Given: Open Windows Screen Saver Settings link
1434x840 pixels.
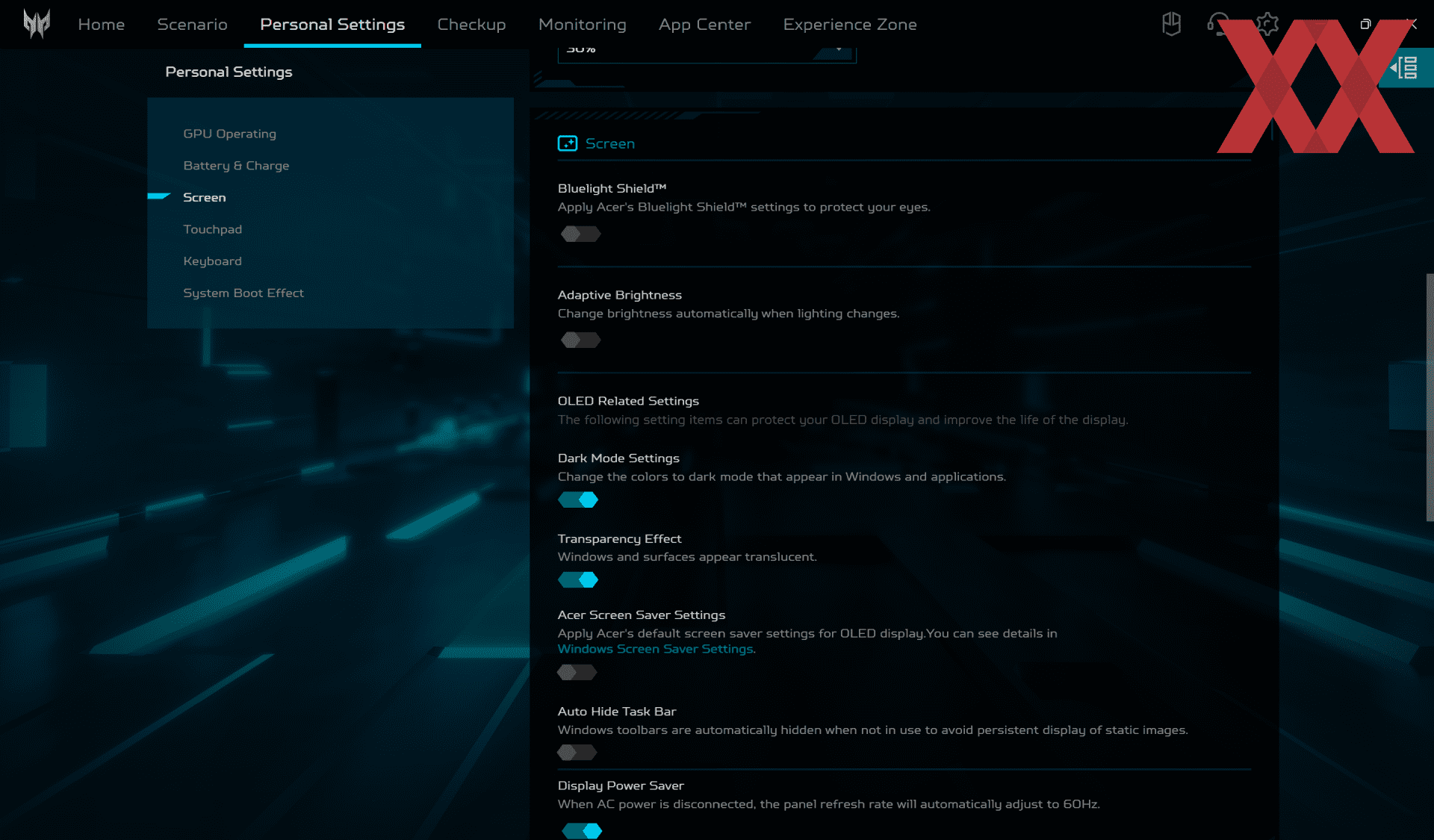Looking at the screenshot, I should pos(655,650).
